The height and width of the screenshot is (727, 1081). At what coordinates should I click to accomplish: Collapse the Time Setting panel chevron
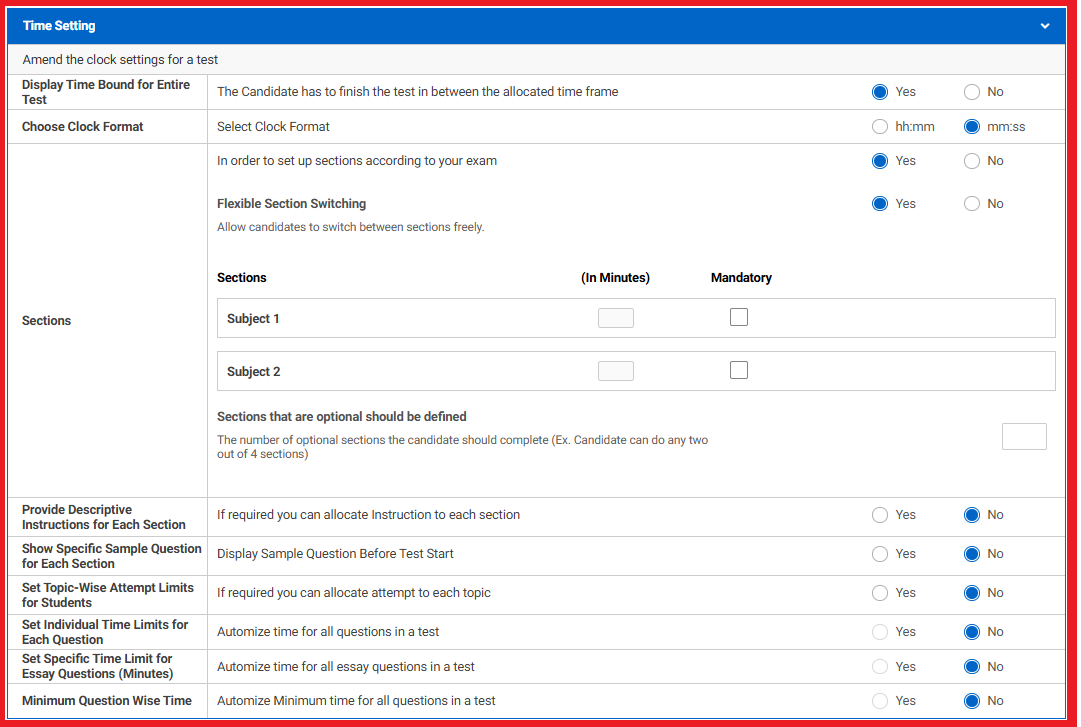(x=1045, y=26)
